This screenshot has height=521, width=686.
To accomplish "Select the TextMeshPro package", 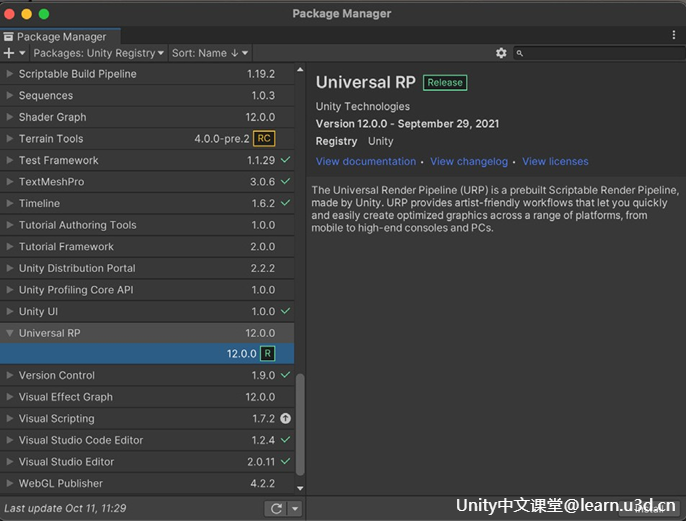I will pos(147,182).
